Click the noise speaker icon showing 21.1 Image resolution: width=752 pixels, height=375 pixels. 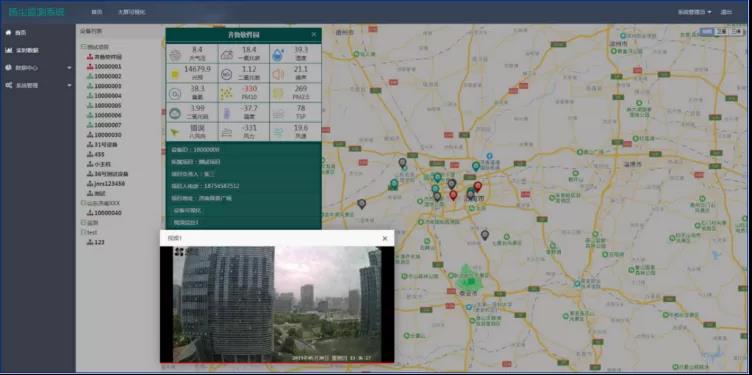pos(279,74)
